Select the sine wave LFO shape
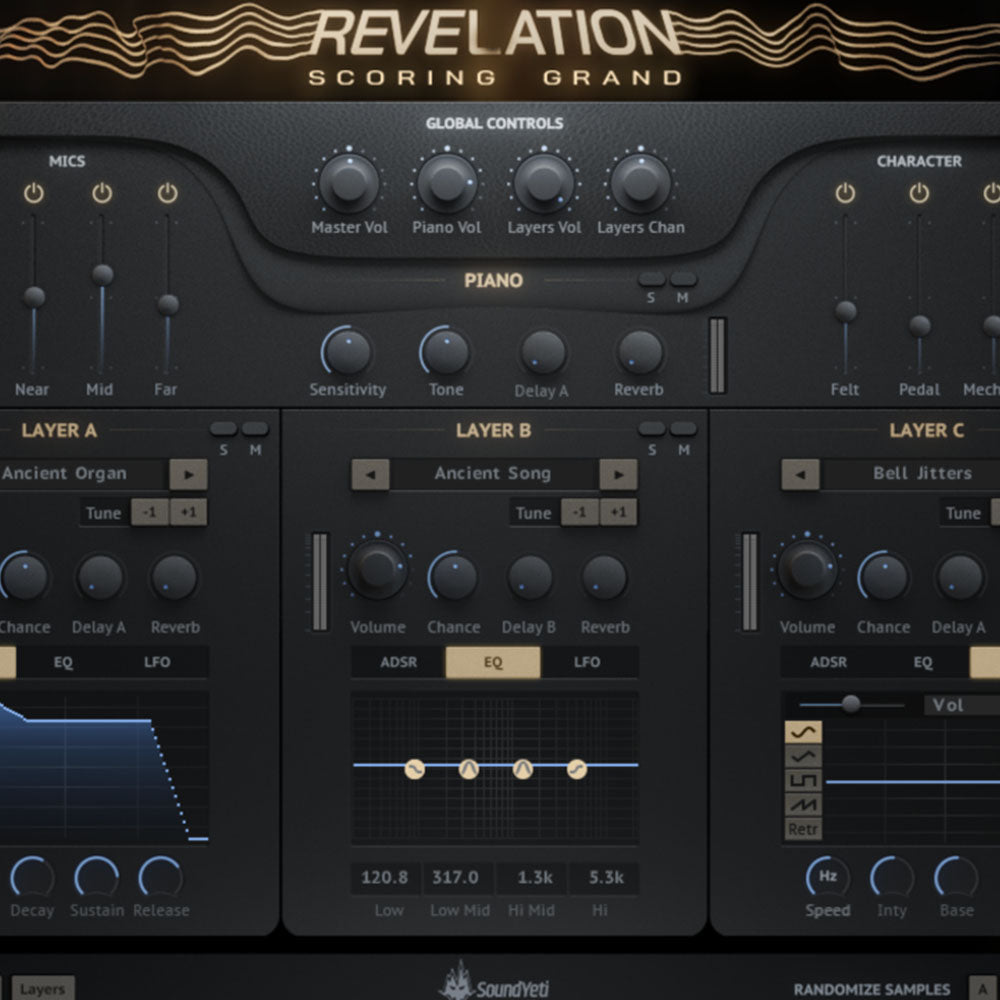Screen dimensions: 1000x1000 pyautogui.click(x=804, y=732)
